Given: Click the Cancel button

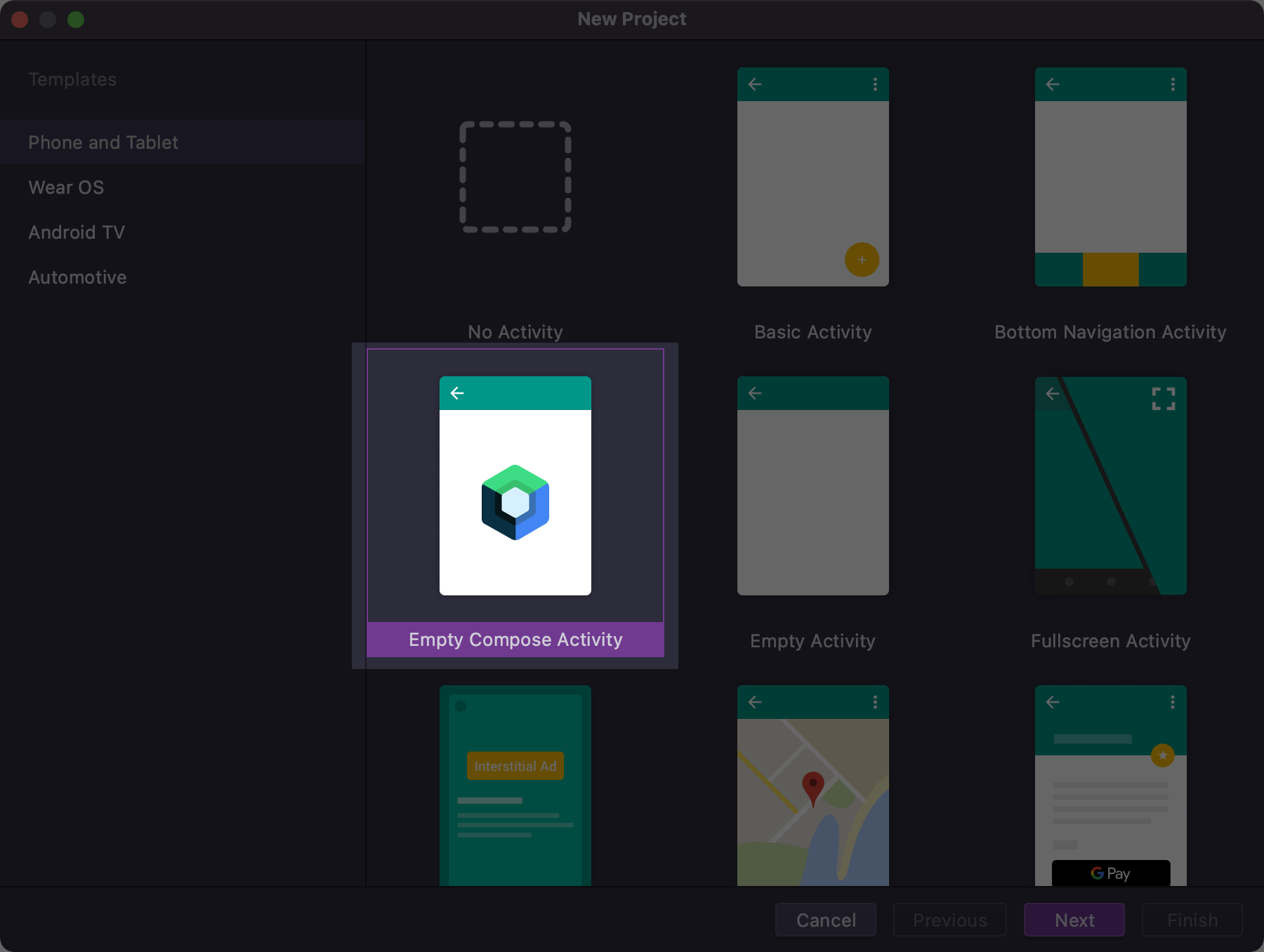Looking at the screenshot, I should (826, 920).
